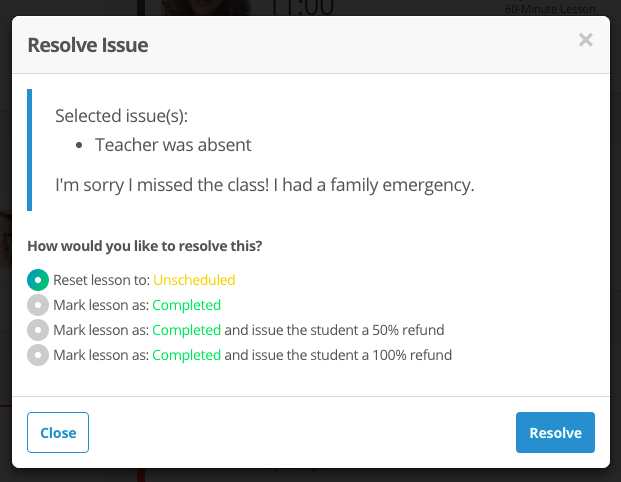This screenshot has height=482, width=621.
Task: Click the outlined Close button
Action: (x=58, y=432)
